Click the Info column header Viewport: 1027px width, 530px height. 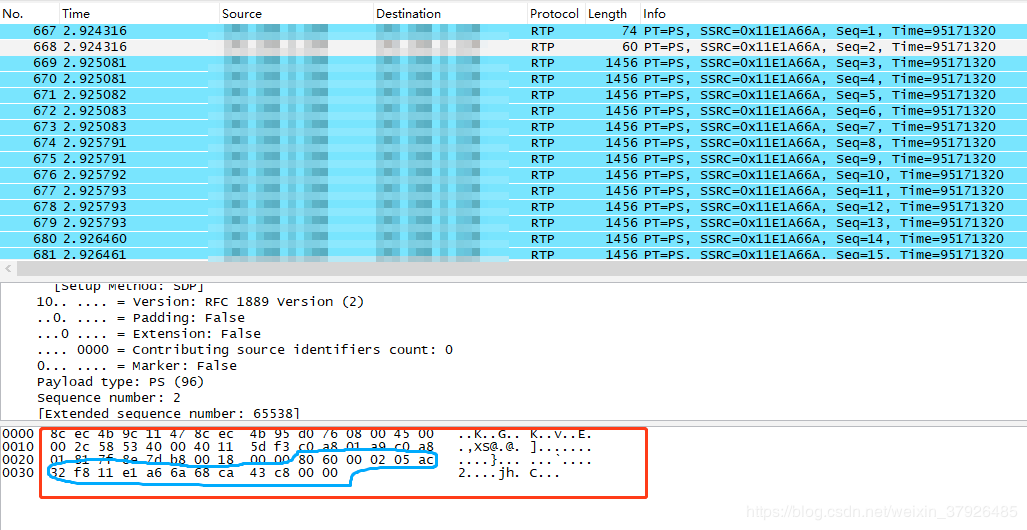(833, 14)
